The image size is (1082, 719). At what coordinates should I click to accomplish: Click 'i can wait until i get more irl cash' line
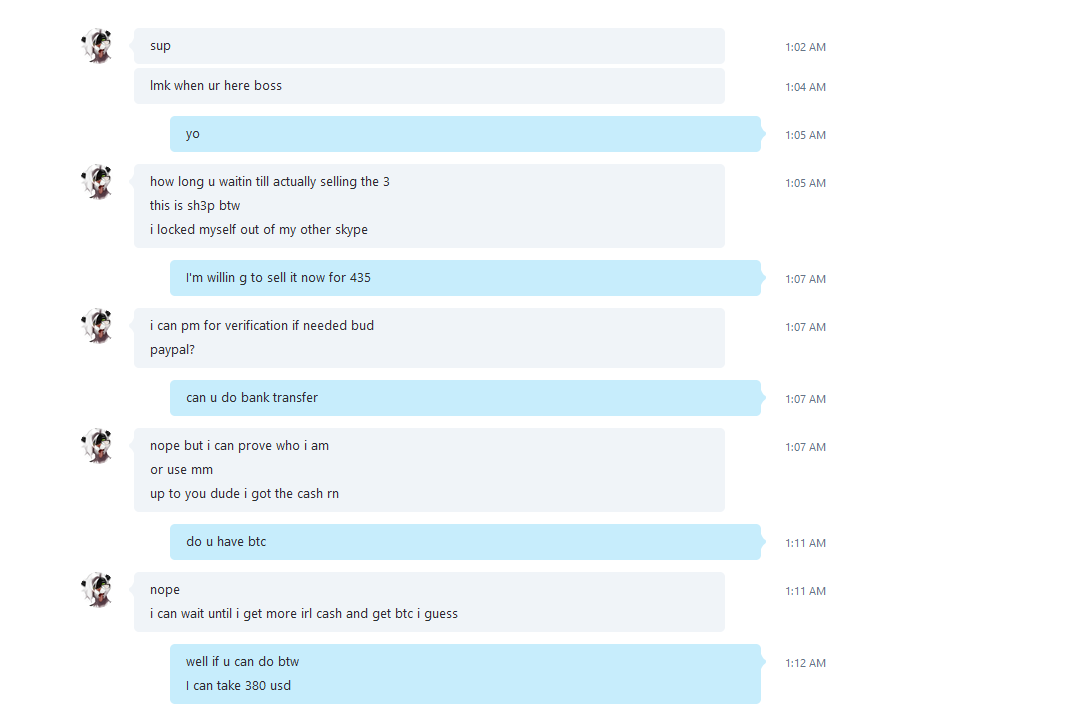pos(304,613)
